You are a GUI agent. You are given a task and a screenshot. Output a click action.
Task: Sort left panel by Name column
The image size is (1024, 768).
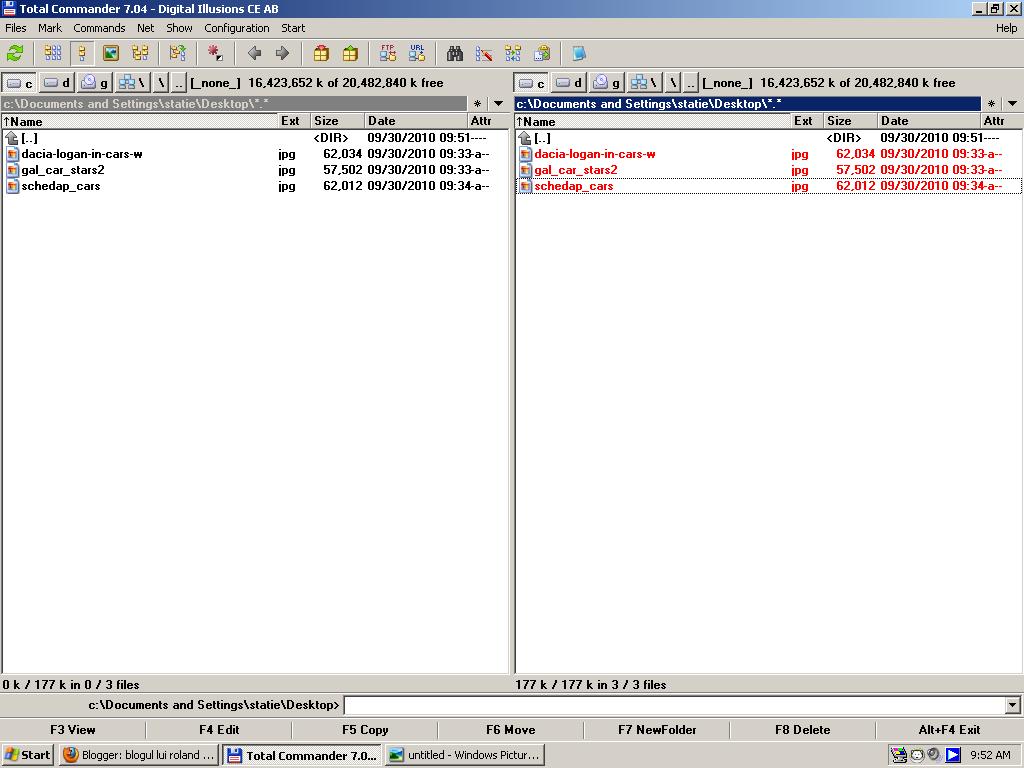click(139, 121)
